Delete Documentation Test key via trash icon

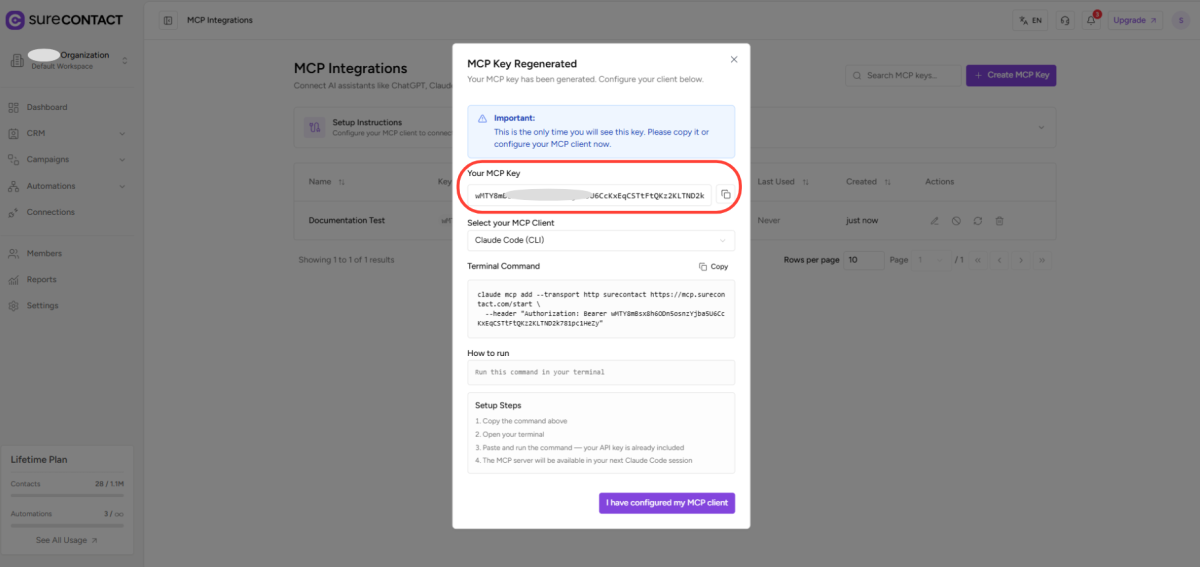point(1000,220)
